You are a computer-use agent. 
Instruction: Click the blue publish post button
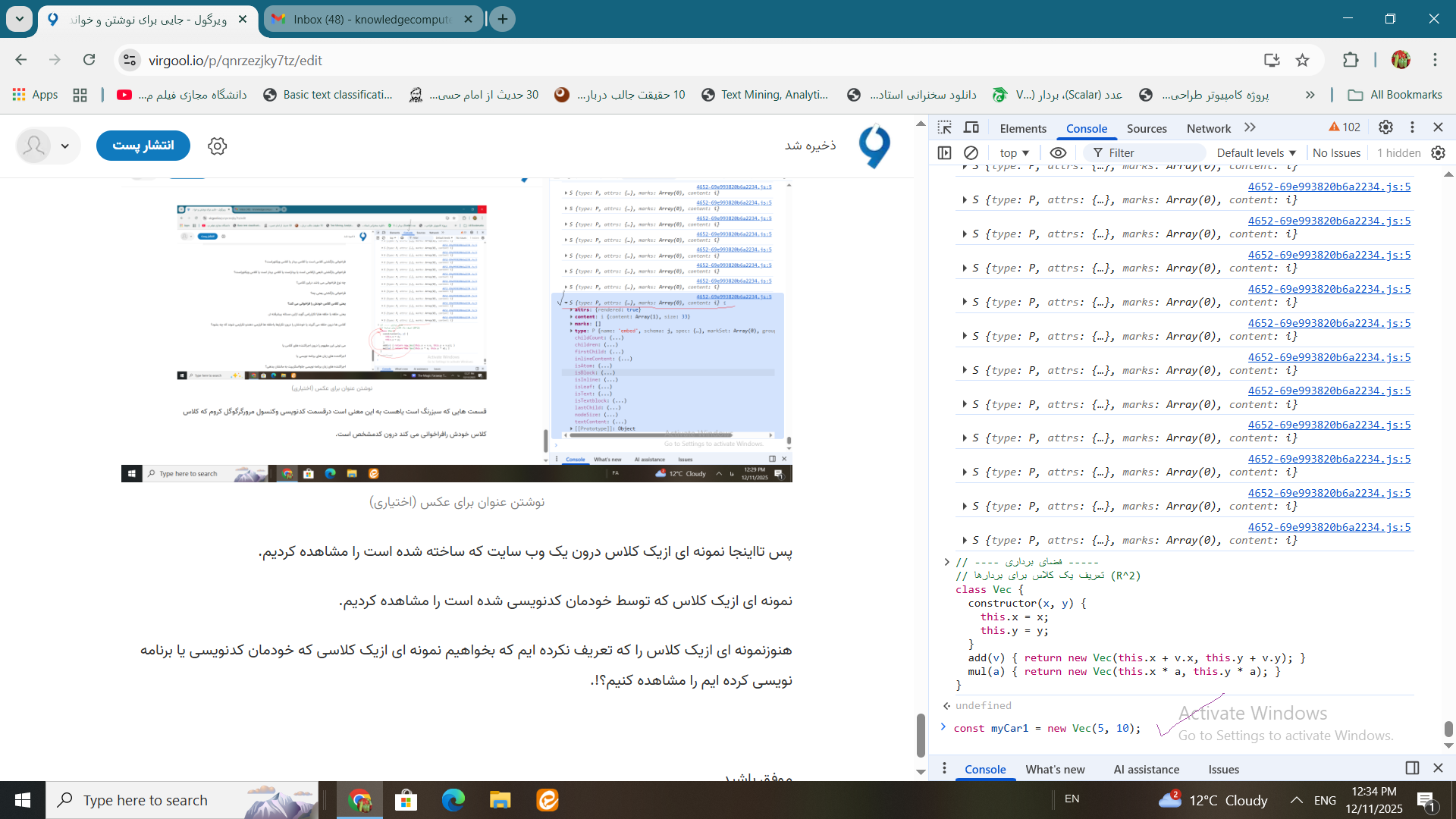(143, 146)
